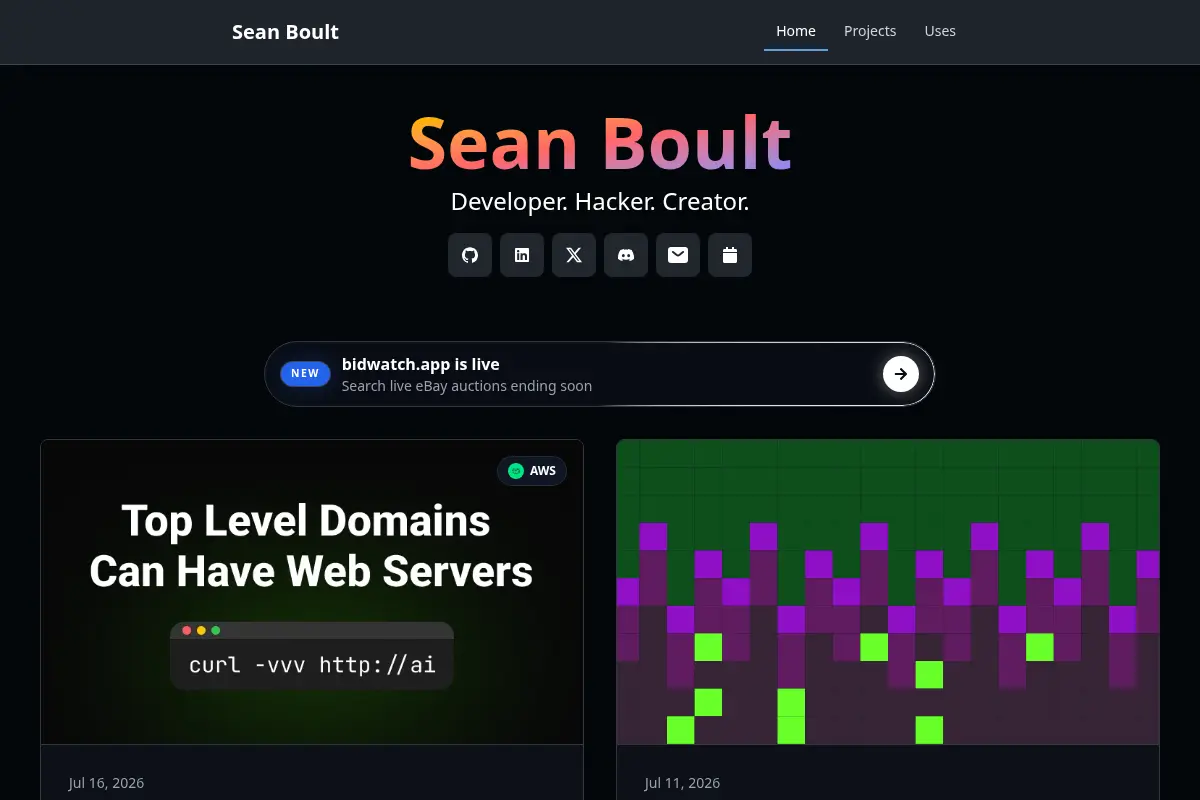Click the Developer. Hacker. Creator. tagline
The height and width of the screenshot is (800, 1200).
click(600, 202)
